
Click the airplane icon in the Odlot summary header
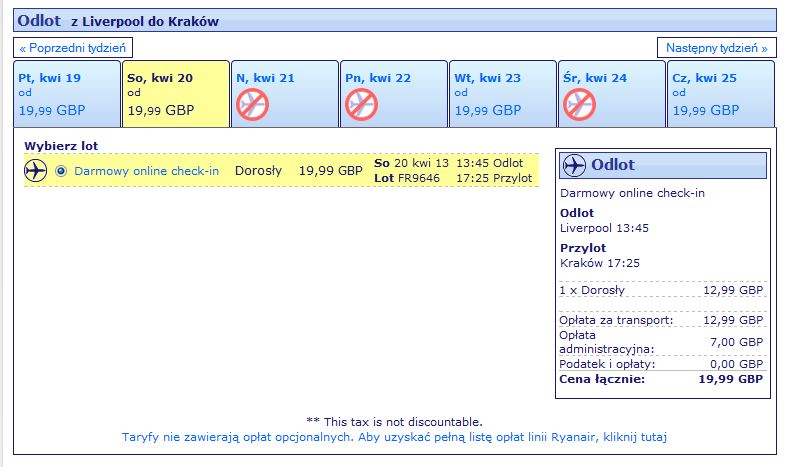[574, 165]
